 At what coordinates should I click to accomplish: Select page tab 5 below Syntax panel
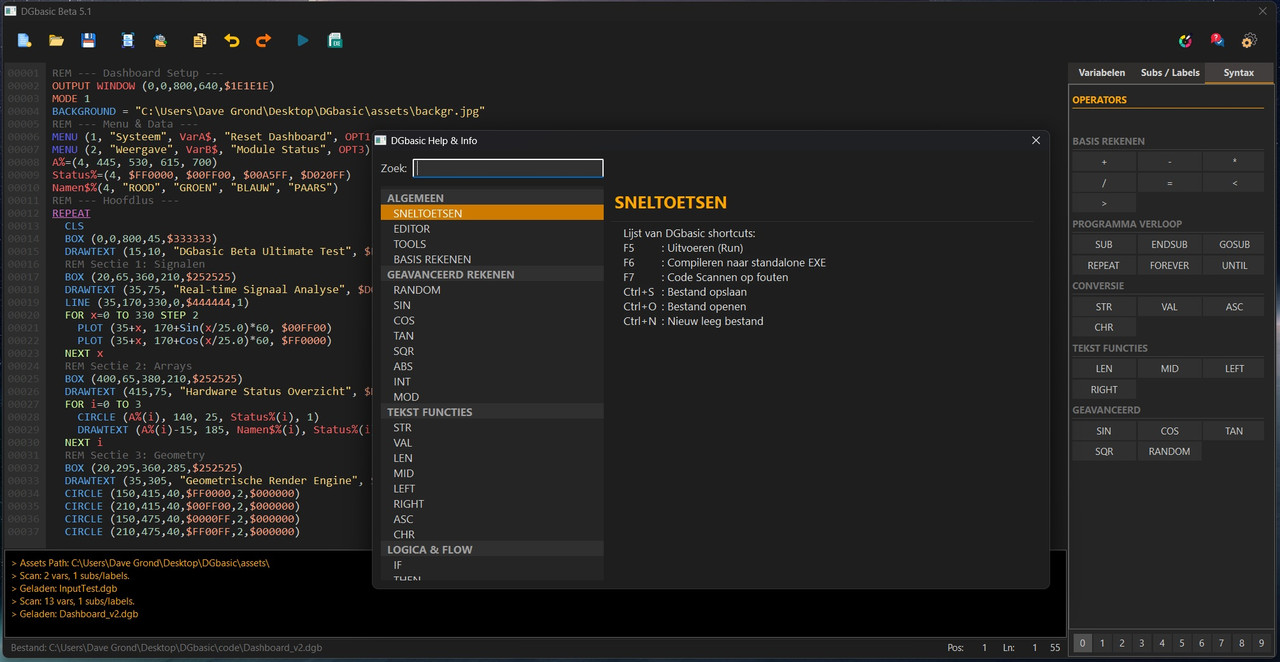coord(1182,644)
